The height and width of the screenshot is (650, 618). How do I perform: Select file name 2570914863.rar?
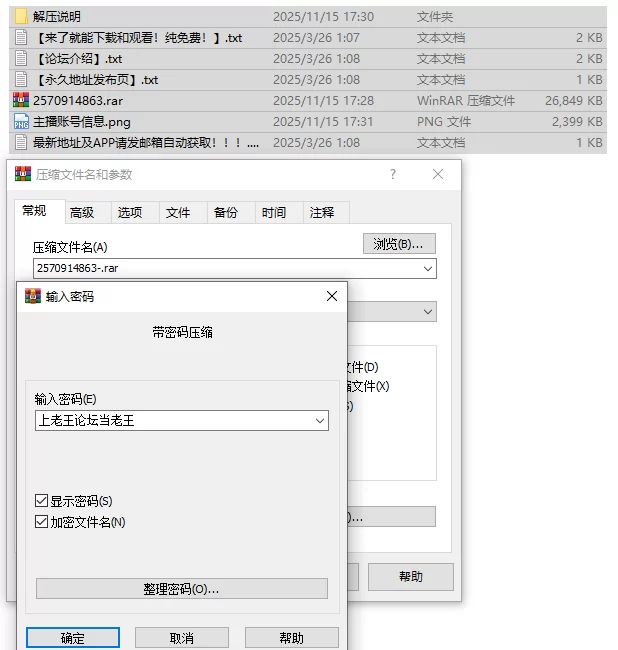click(78, 101)
